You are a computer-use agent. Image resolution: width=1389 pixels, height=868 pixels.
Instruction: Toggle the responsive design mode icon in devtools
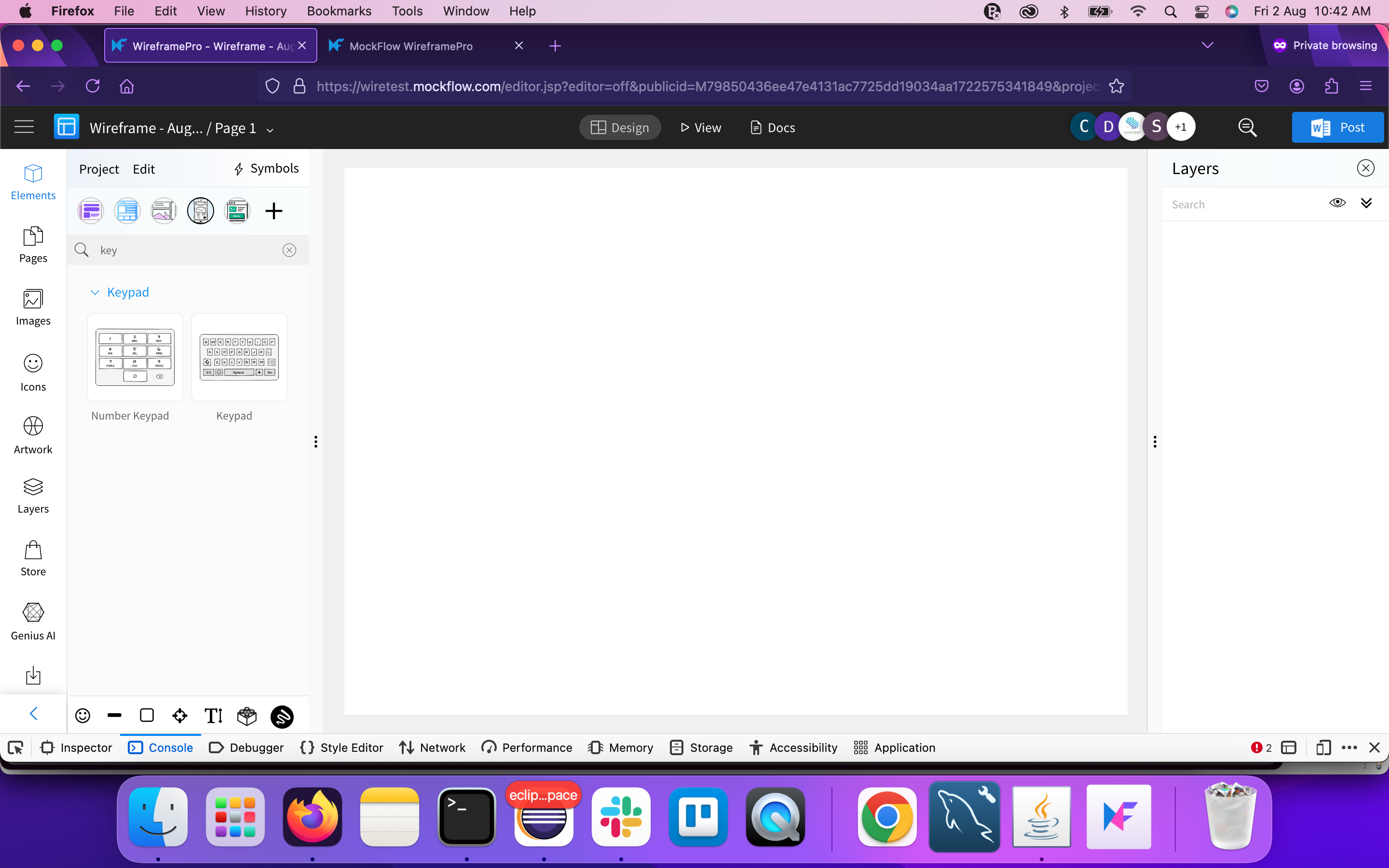[x=1322, y=747]
